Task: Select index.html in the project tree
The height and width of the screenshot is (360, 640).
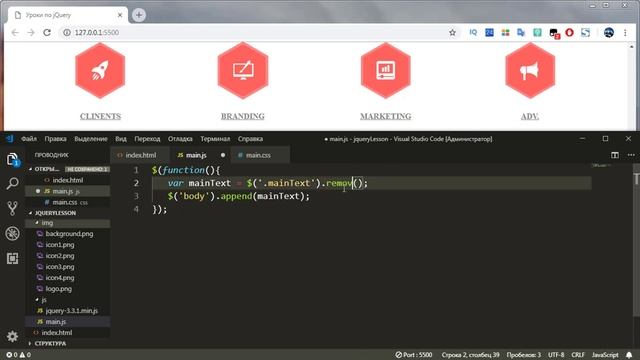Action: (68, 333)
